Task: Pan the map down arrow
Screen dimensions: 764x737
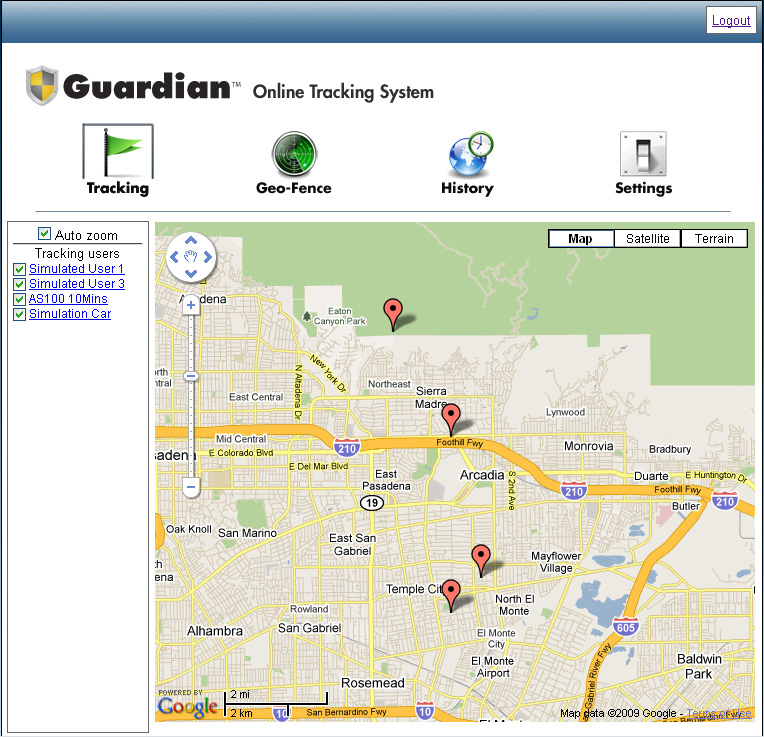Action: pyautogui.click(x=191, y=273)
